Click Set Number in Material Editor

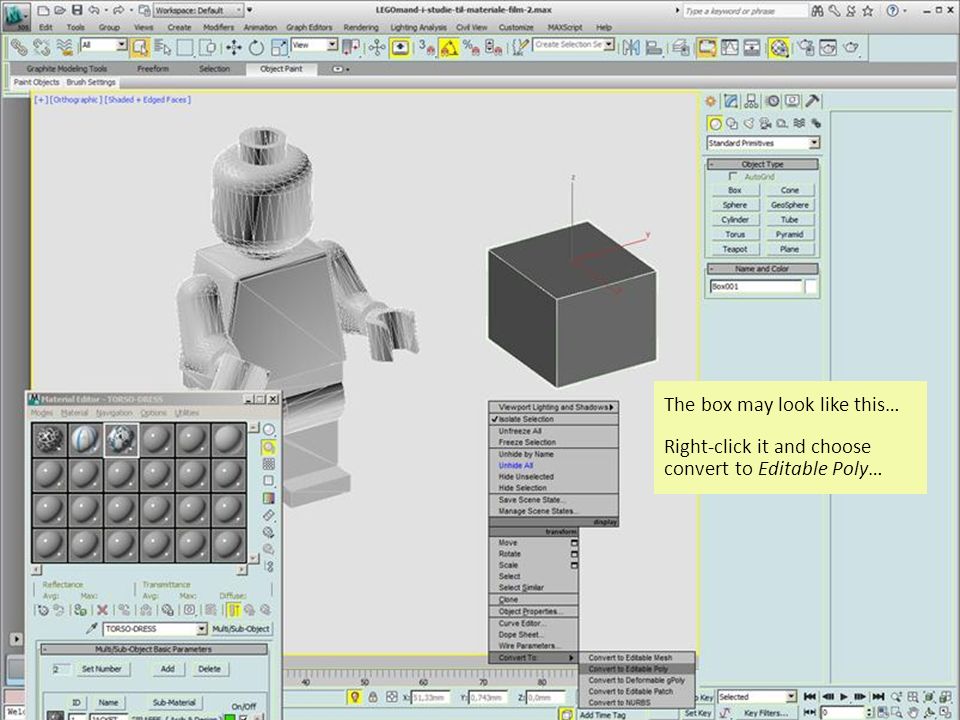102,669
